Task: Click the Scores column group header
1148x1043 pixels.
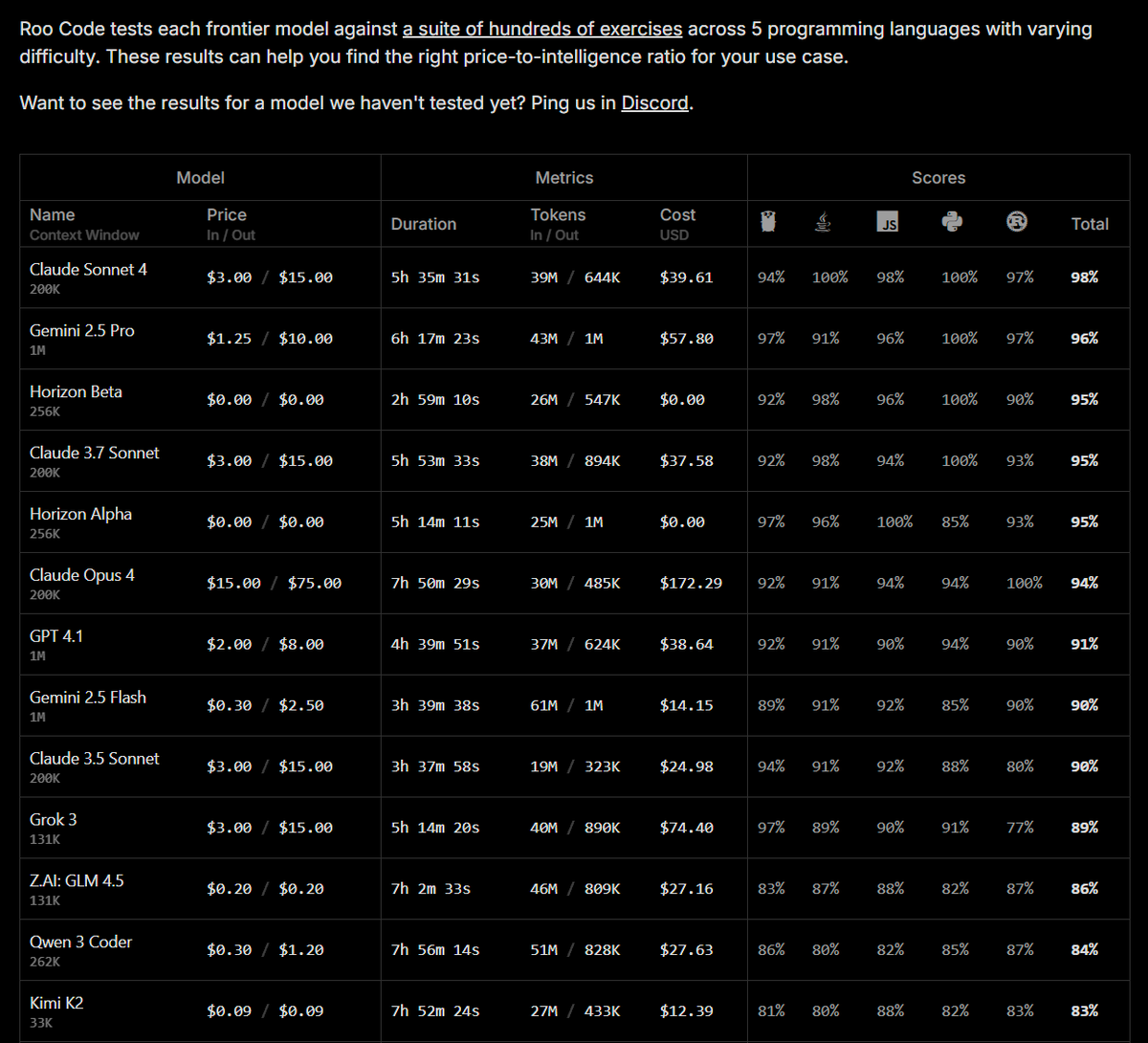Action: tap(938, 178)
